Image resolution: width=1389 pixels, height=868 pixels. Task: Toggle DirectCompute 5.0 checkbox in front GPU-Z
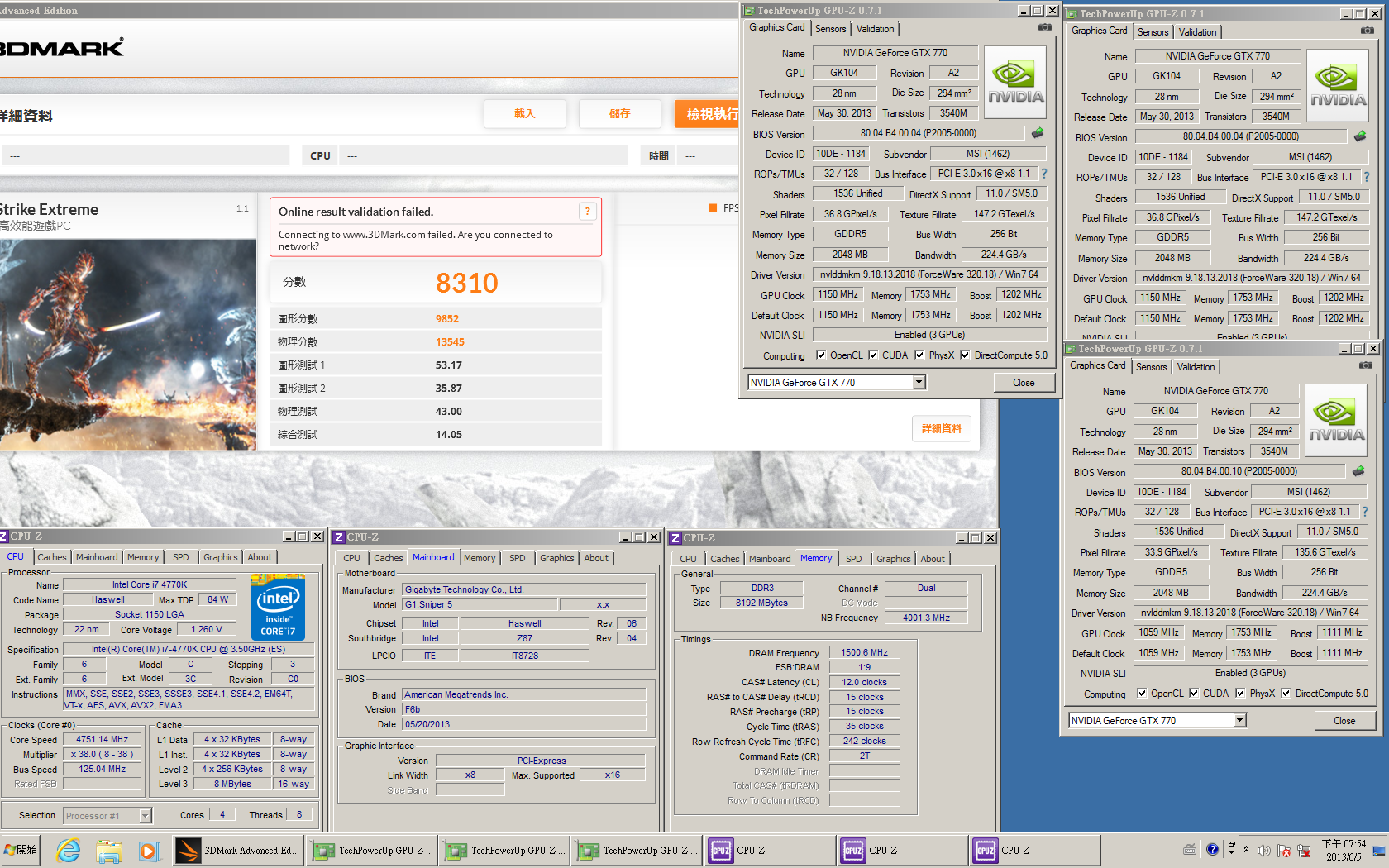coord(965,355)
